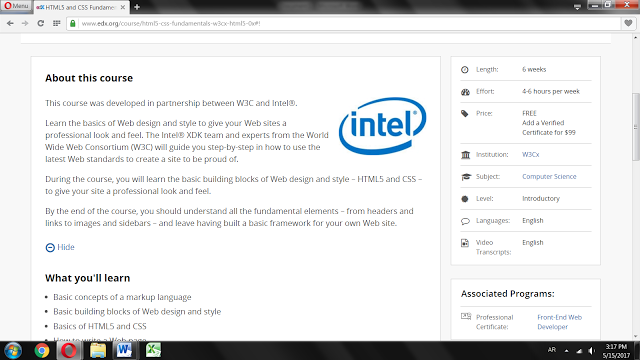Open Word from the taskbar
The width and height of the screenshot is (640, 360).
click(x=124, y=351)
